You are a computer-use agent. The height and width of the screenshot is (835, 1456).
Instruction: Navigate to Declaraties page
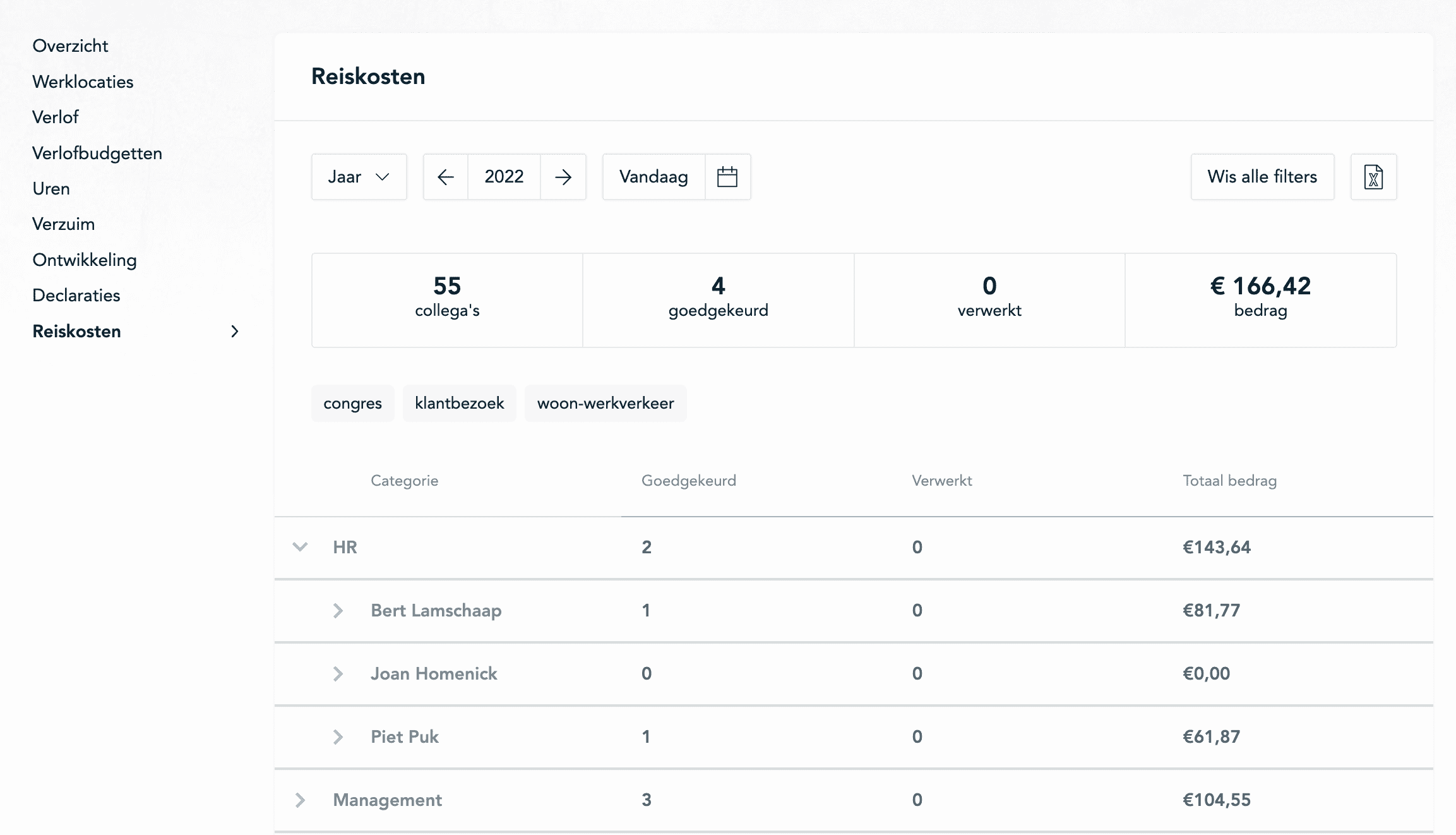click(x=76, y=296)
